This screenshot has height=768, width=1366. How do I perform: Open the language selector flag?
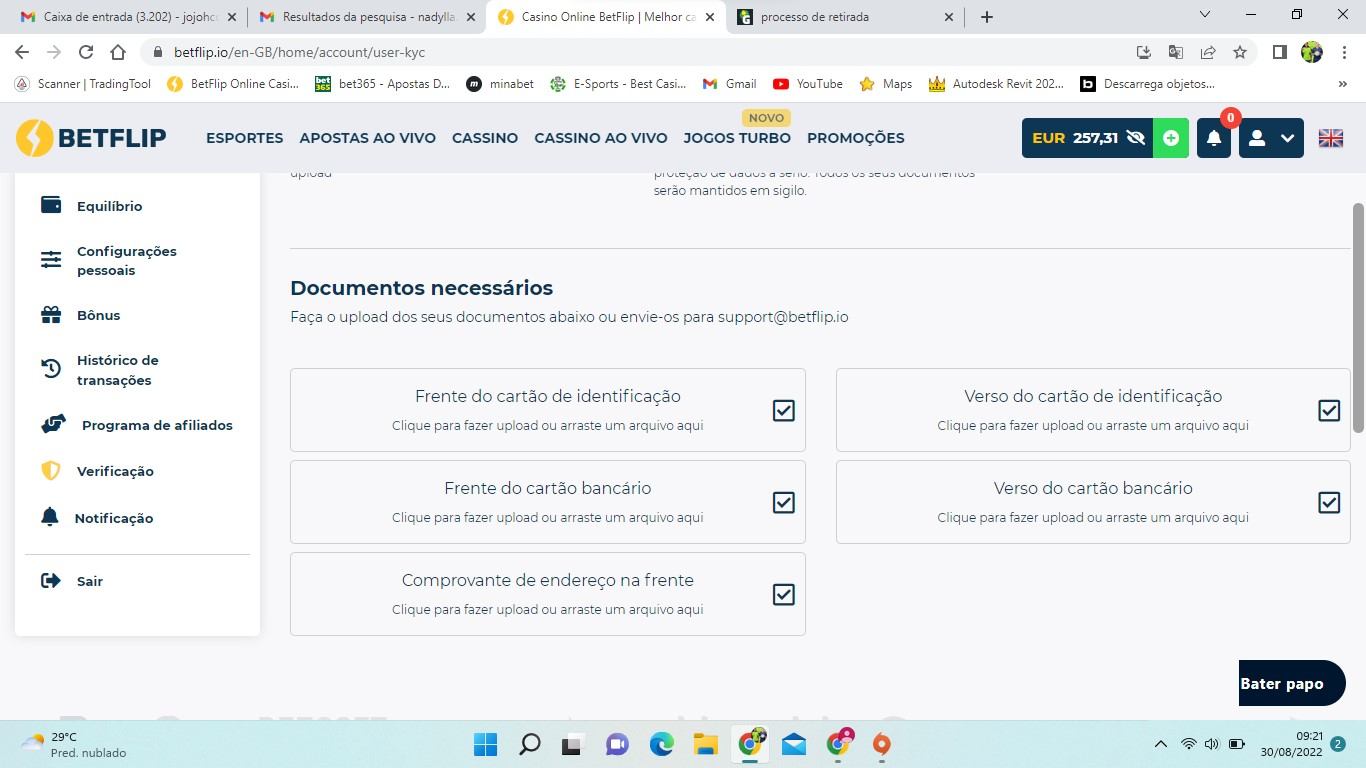click(x=1330, y=138)
